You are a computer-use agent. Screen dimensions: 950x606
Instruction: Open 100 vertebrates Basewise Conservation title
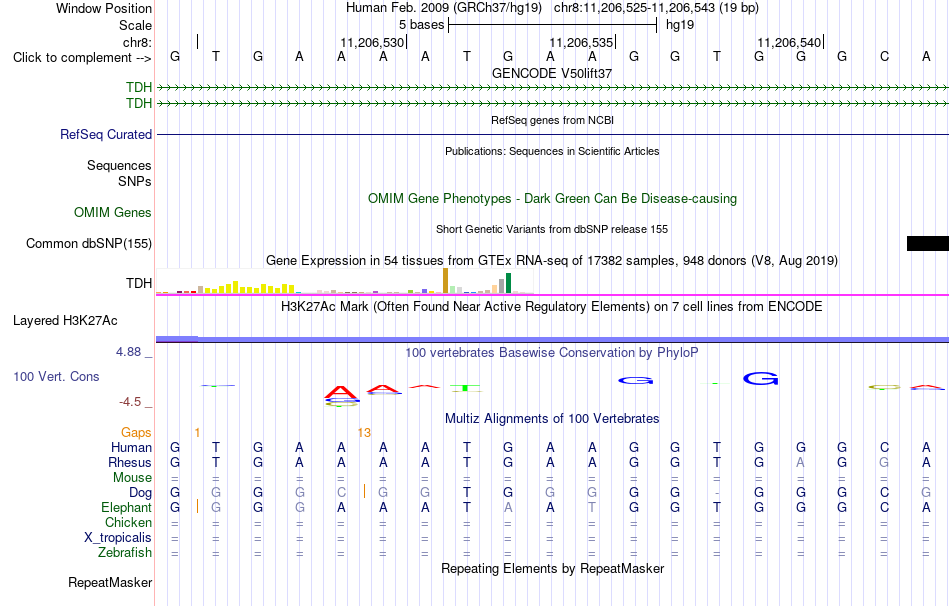click(552, 353)
